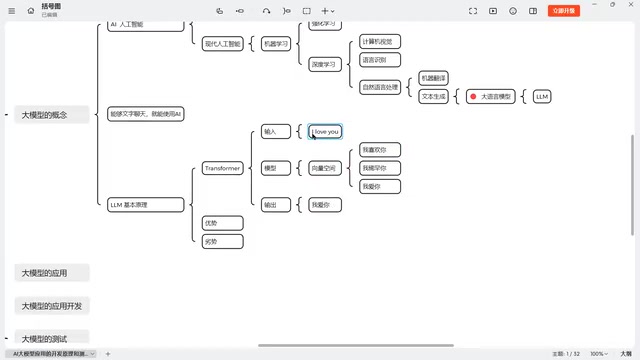
Task: Select 我爱你 node beside 输出
Action: click(x=325, y=205)
